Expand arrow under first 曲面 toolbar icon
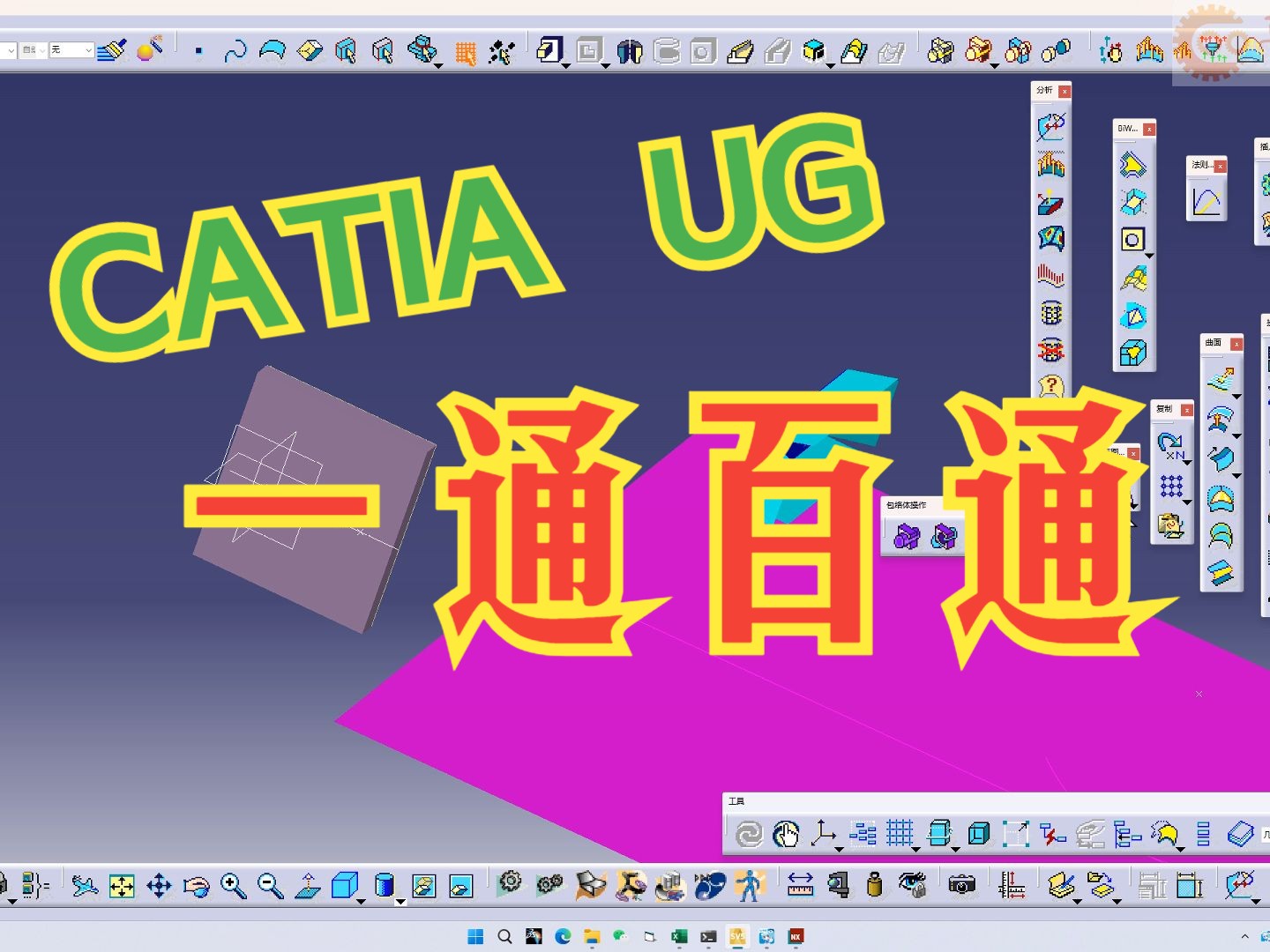 click(x=1236, y=397)
